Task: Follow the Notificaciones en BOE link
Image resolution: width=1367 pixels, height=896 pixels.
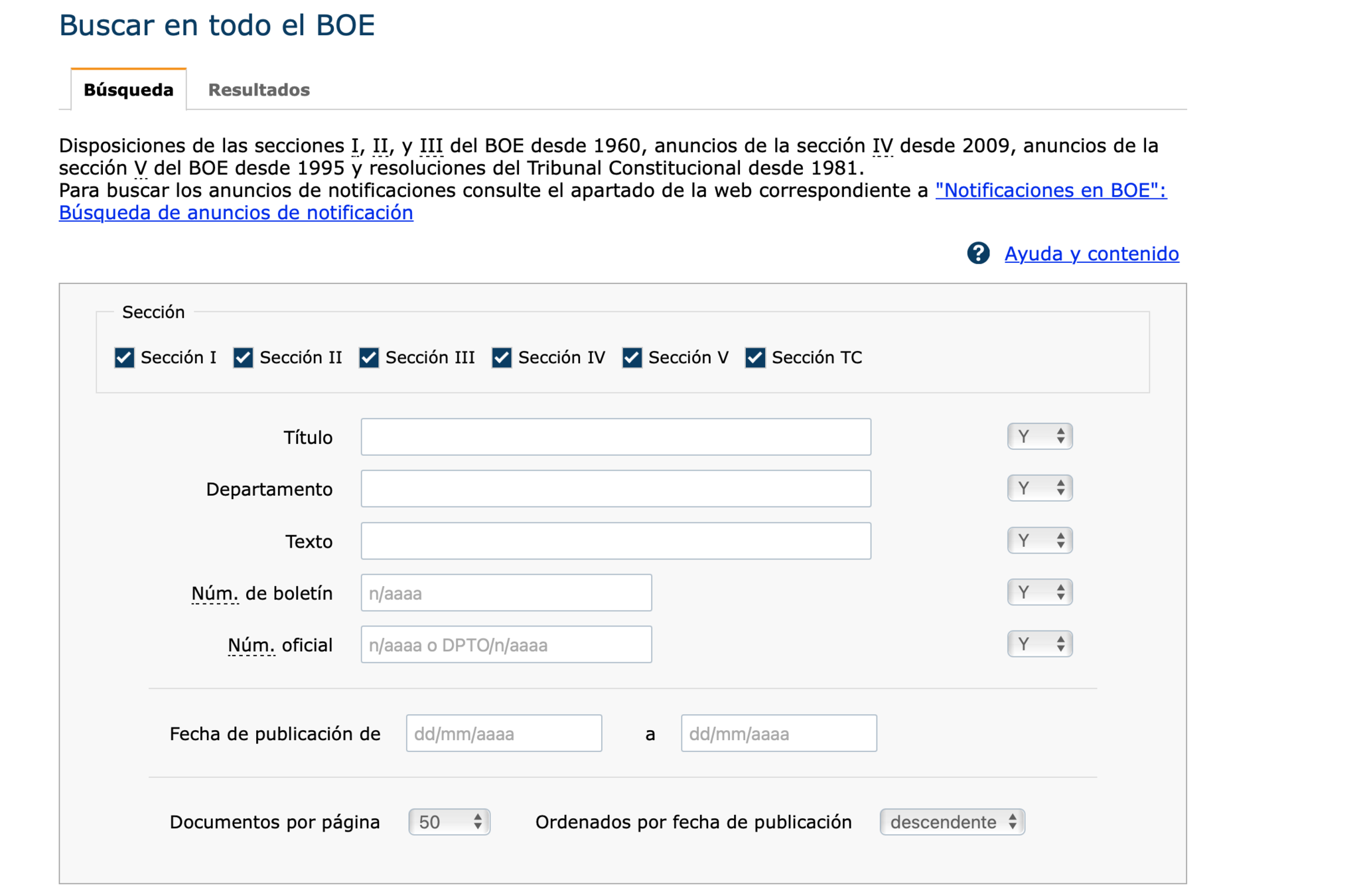Action: pos(1050,190)
